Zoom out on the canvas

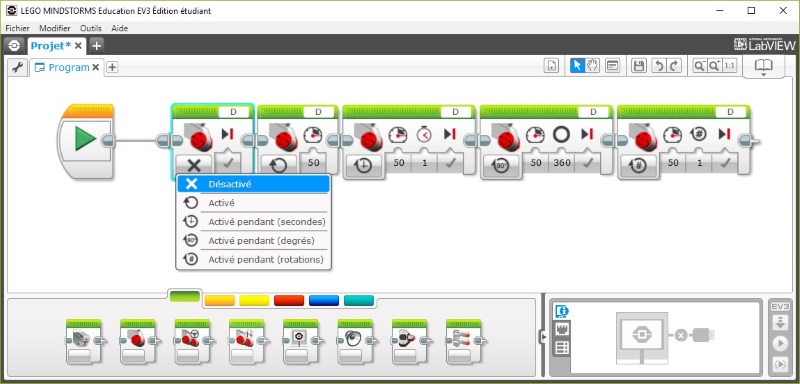pyautogui.click(x=699, y=66)
